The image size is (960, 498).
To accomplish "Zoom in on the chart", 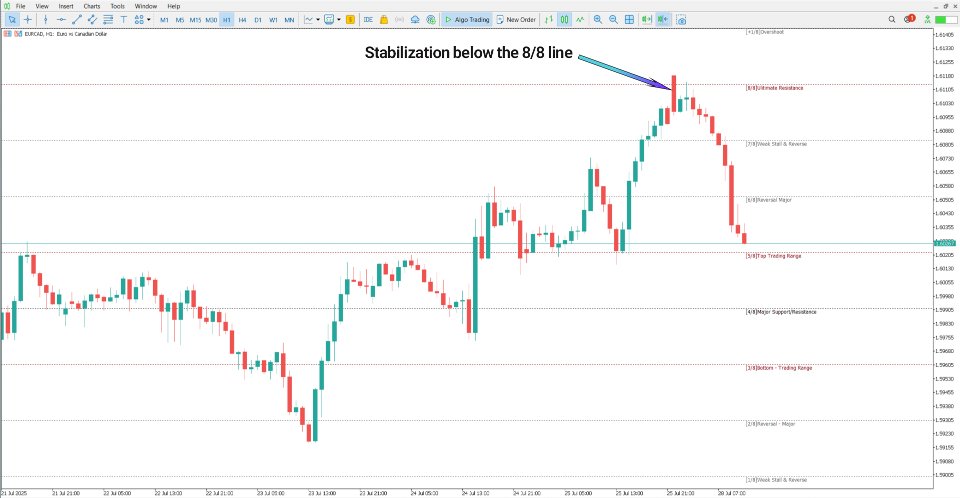I will pyautogui.click(x=598, y=20).
